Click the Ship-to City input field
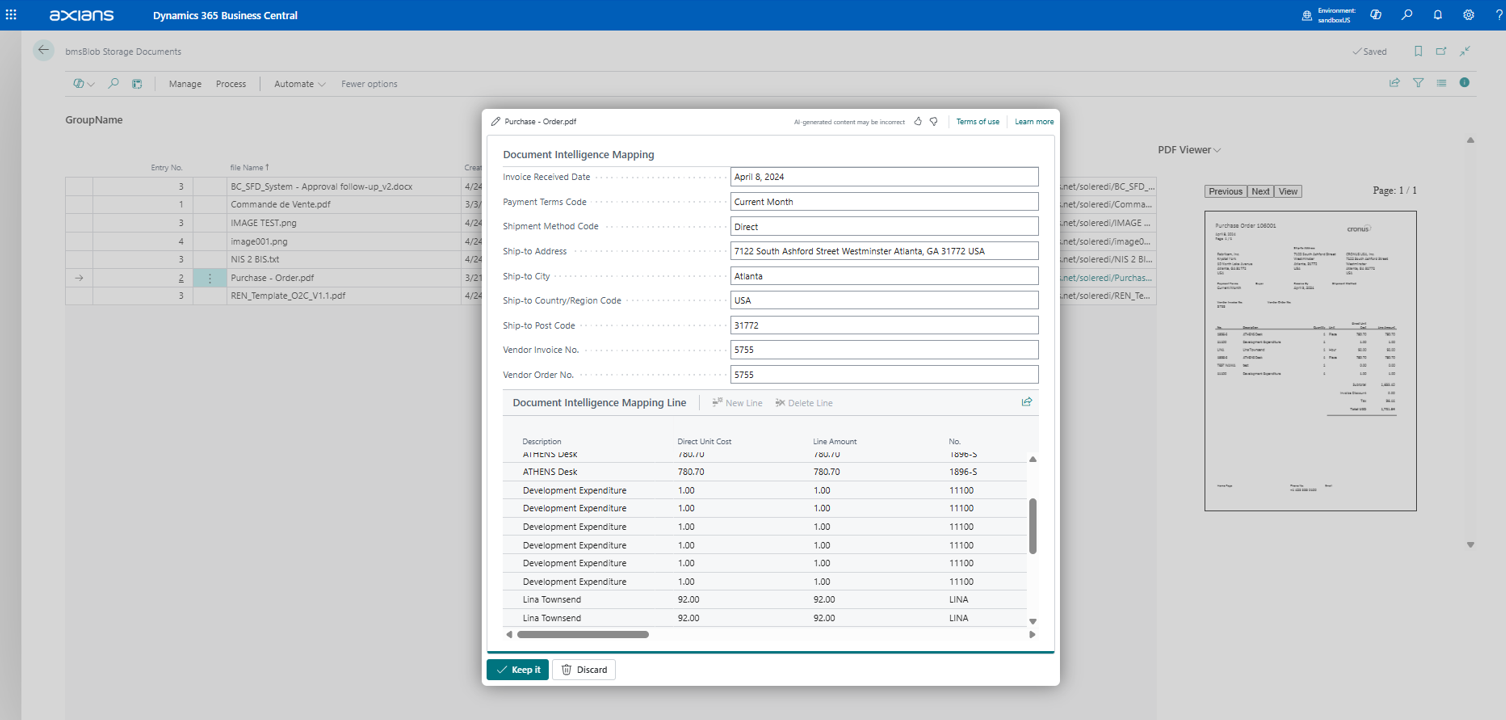This screenshot has width=1506, height=720. [884, 276]
